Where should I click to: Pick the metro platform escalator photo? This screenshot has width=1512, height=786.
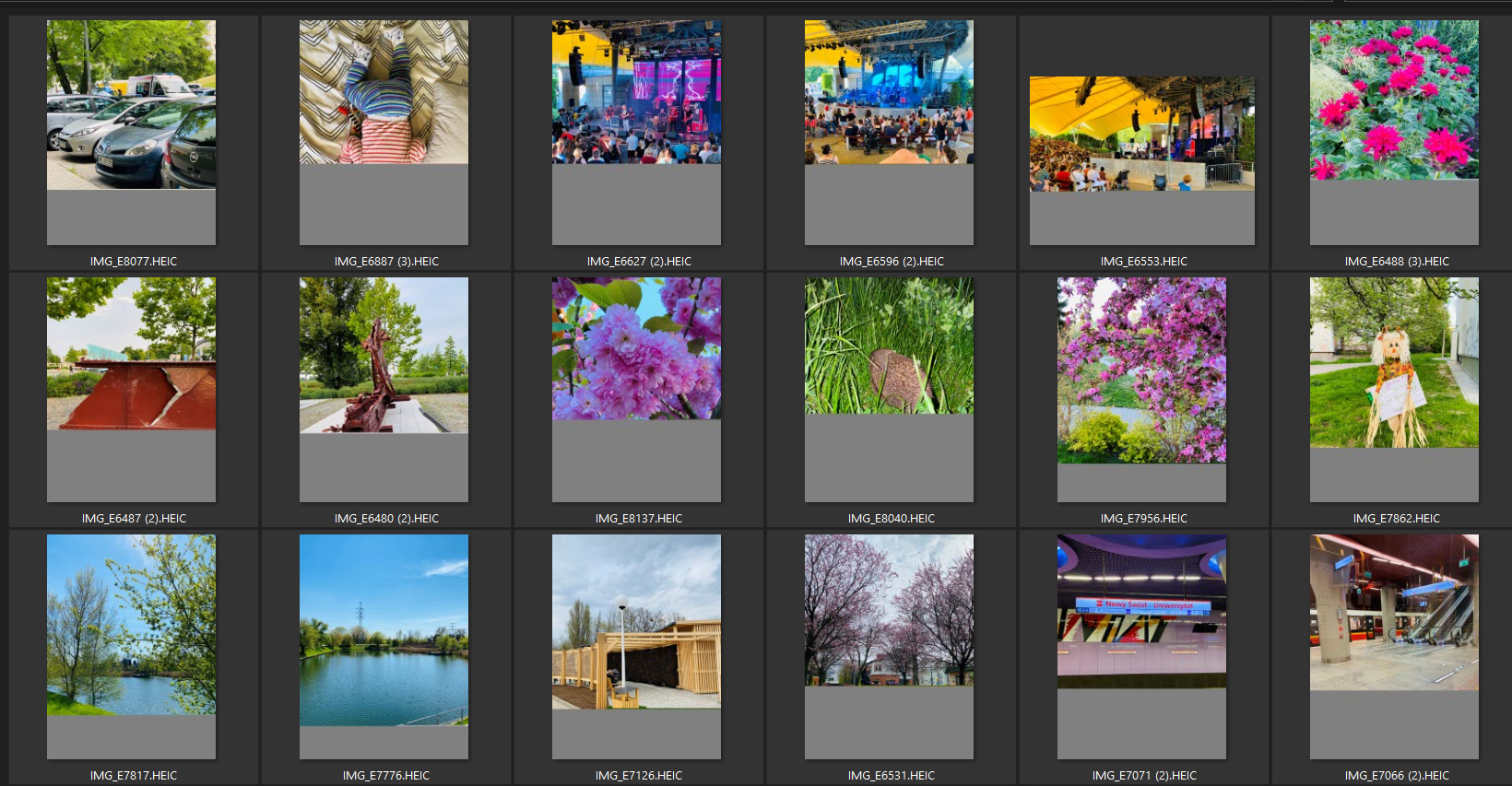(x=1394, y=613)
